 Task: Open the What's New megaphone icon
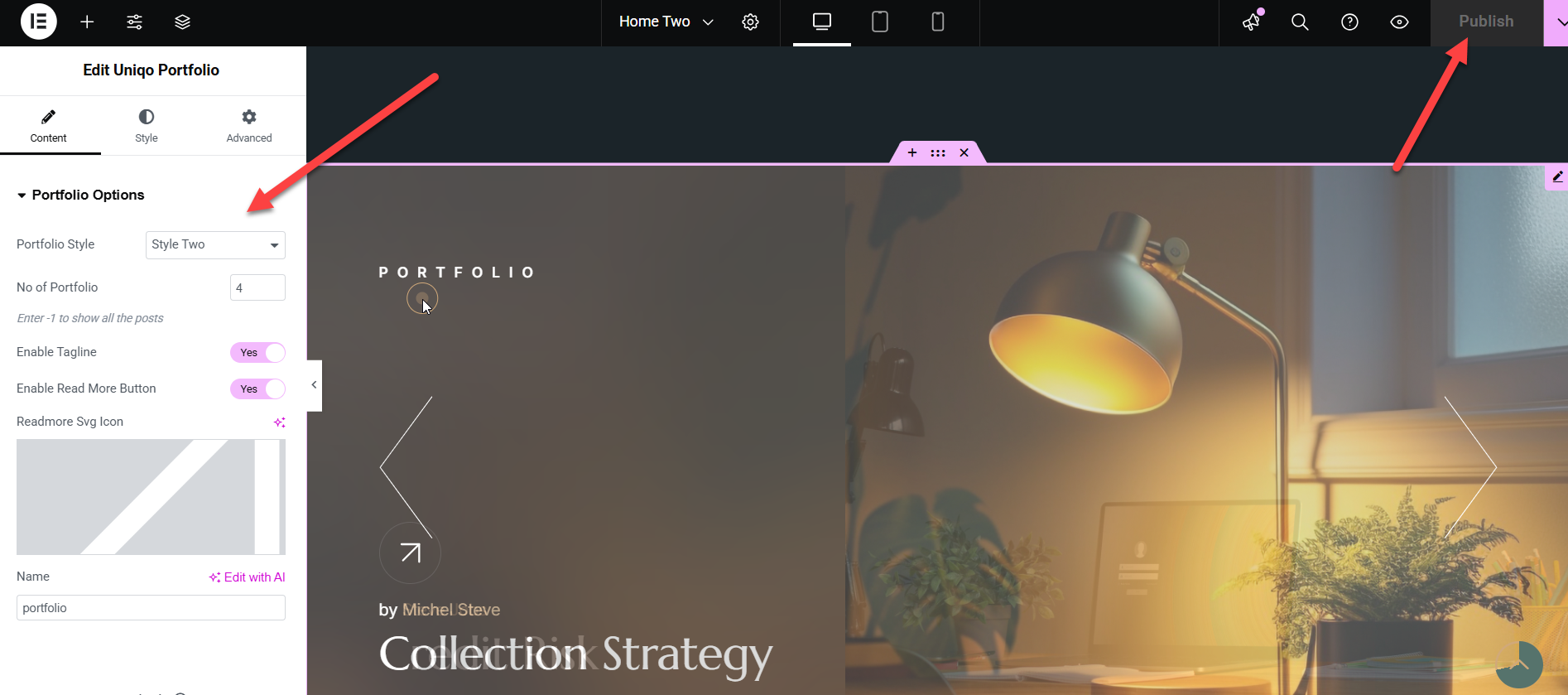pos(1251,22)
